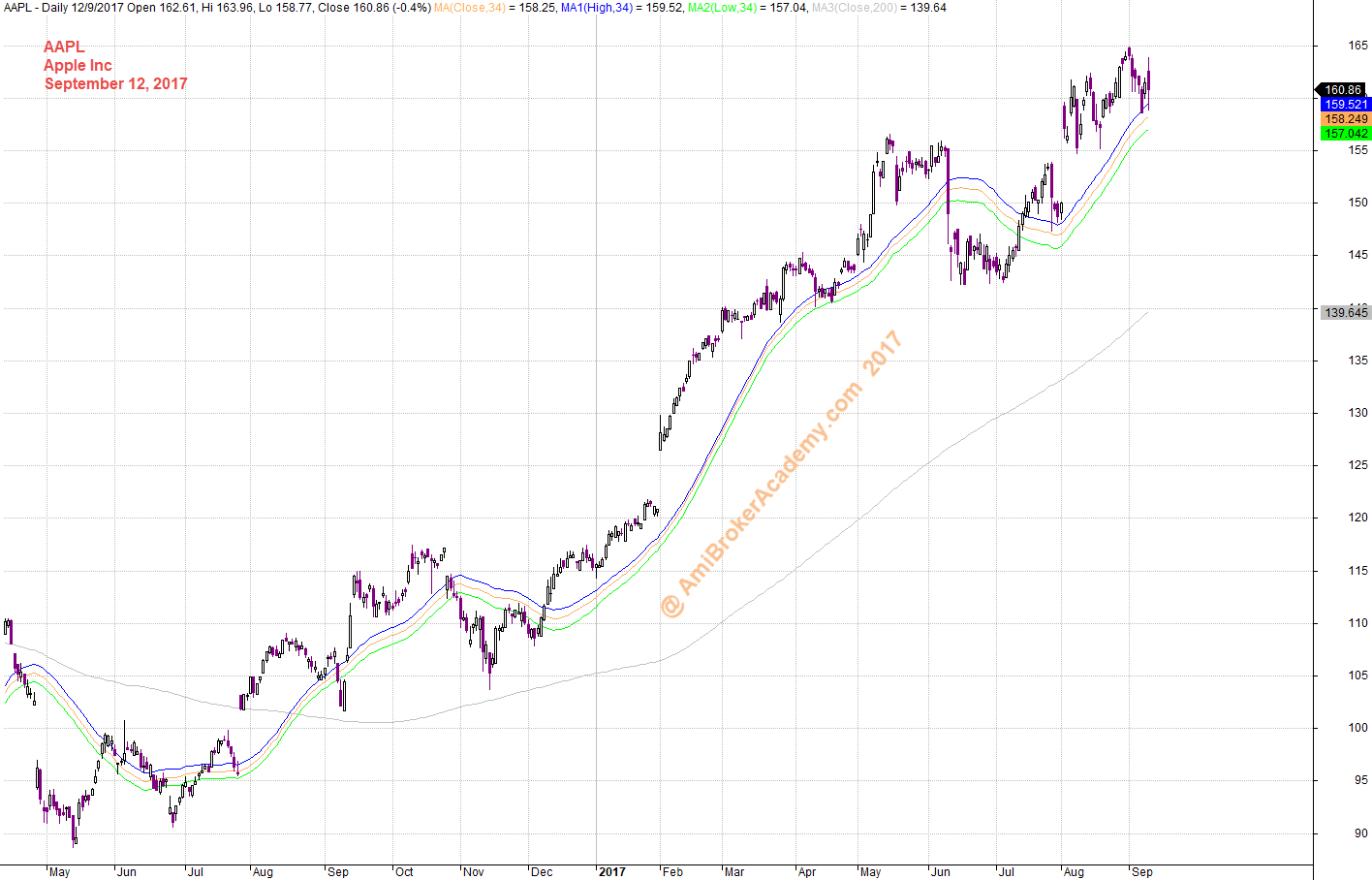Click the red 'September 12, 2017' label
Image resolution: width=1372 pixels, height=880 pixels.
[115, 83]
